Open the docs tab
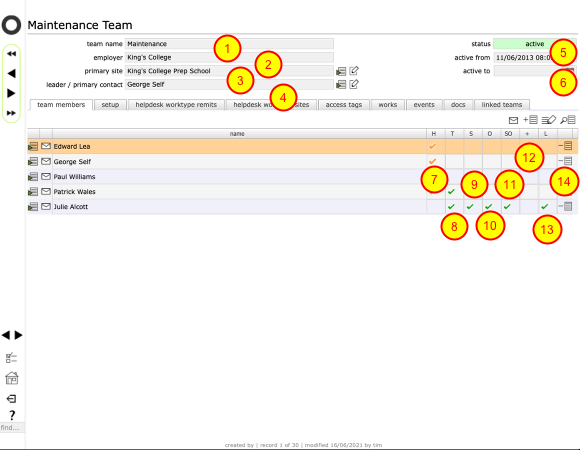 458,105
